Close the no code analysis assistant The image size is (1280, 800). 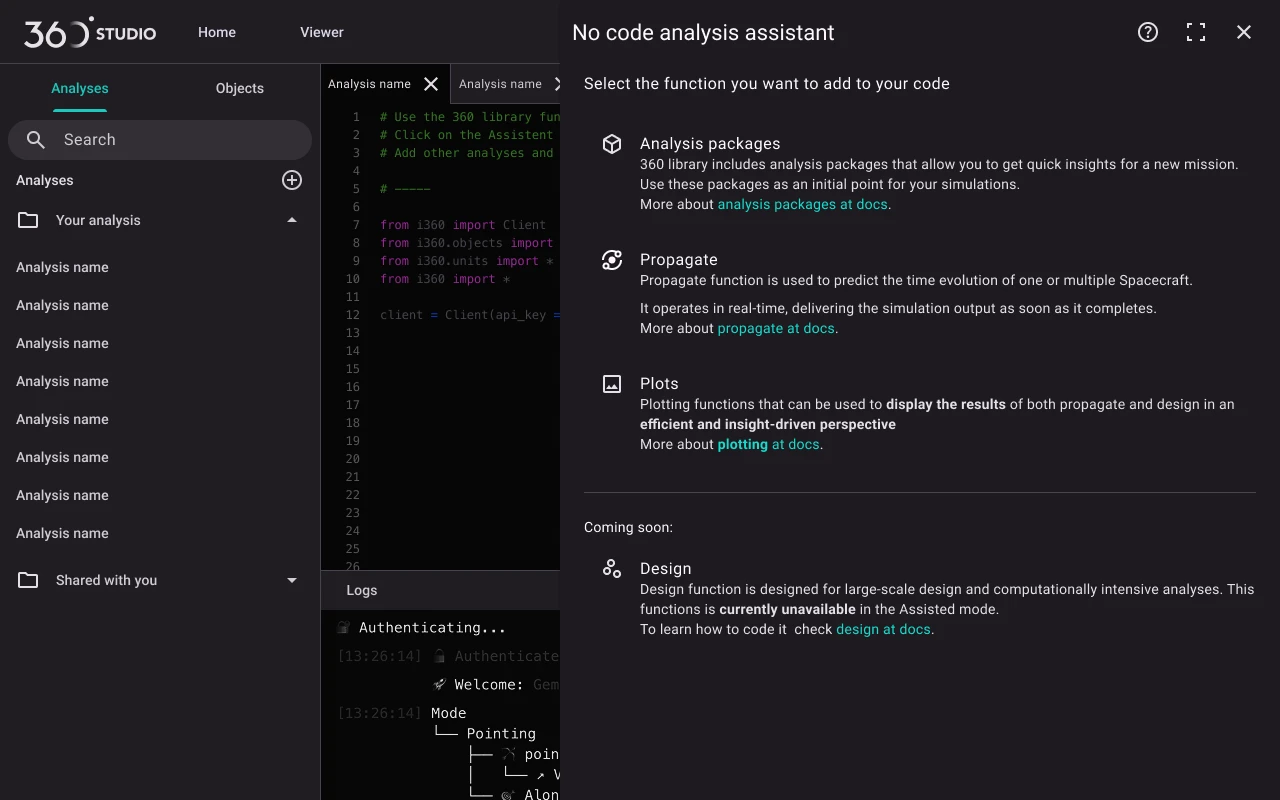[1244, 32]
